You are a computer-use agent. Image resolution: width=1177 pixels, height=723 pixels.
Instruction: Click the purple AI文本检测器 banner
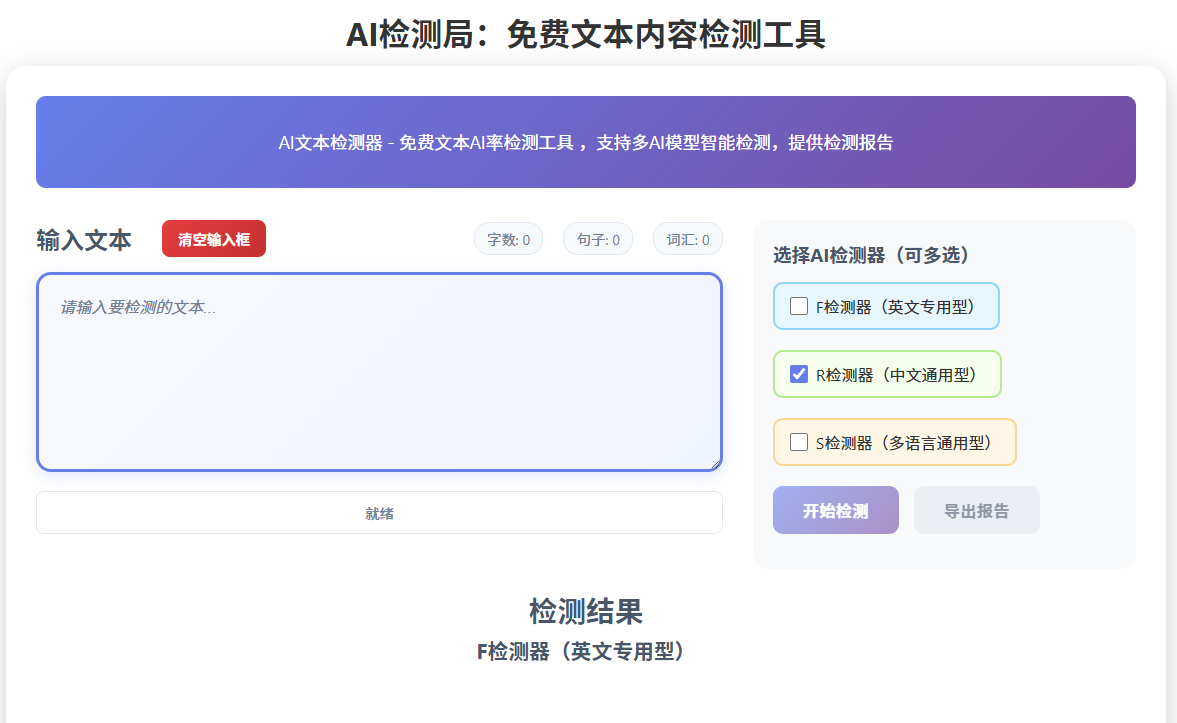coord(585,142)
